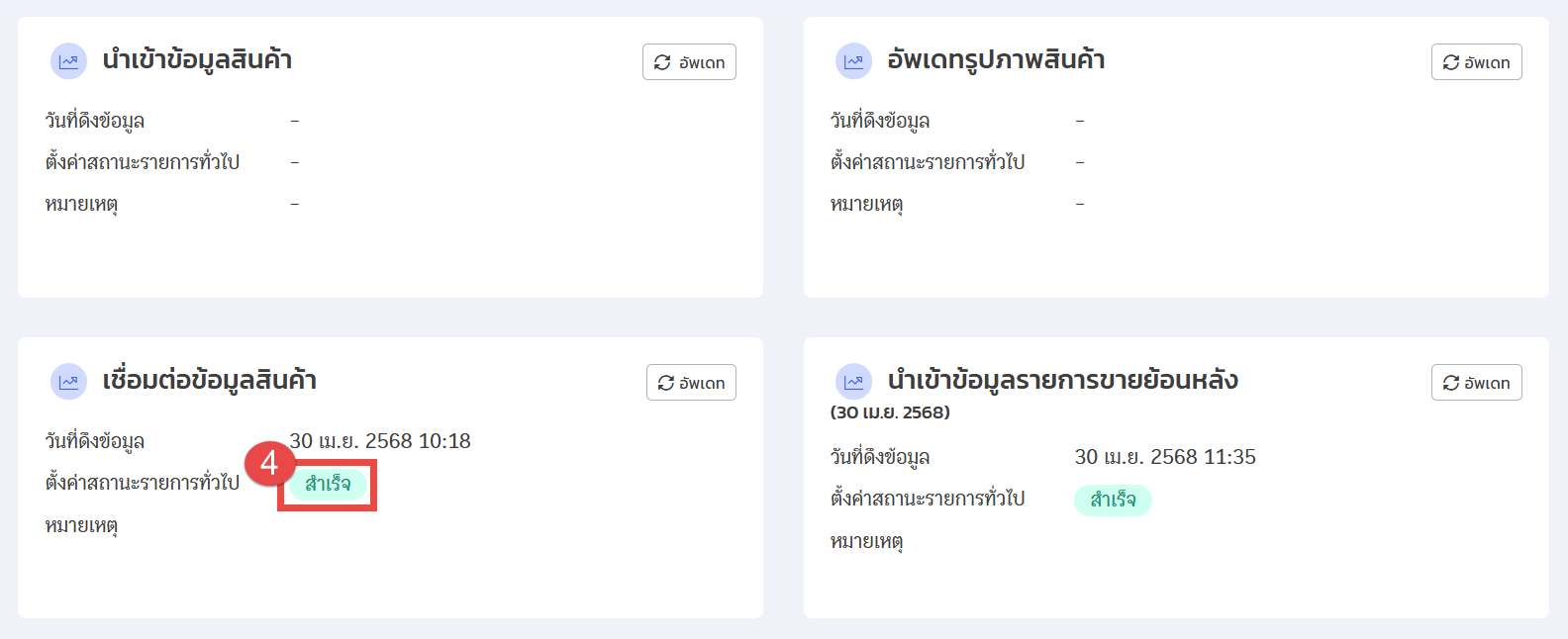The width and height of the screenshot is (1568, 639).
Task: Click chart icon beside เชื่อมต่อข้อมูลสินค้า heading
Action: point(68,382)
